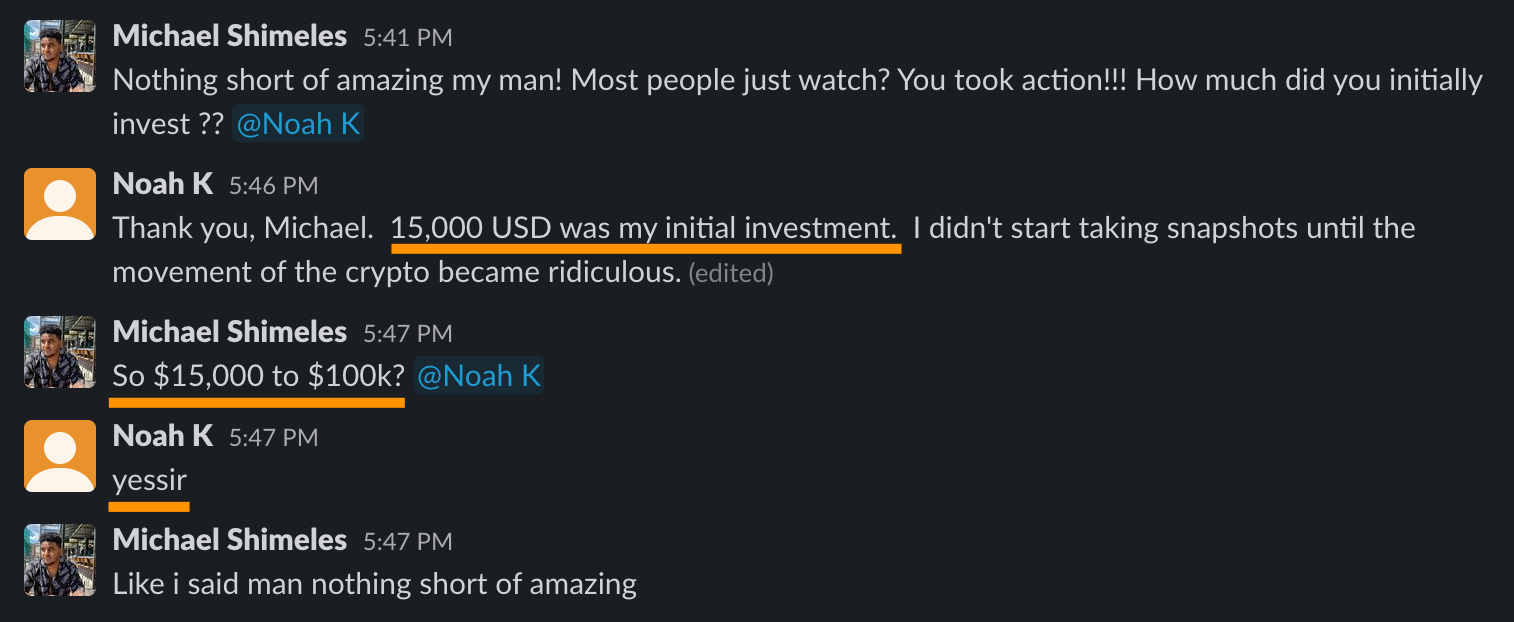Click Michael Shimeles' name above '$15,000 to $100k?'
Viewport: 1514px width, 622px height.
(x=229, y=332)
